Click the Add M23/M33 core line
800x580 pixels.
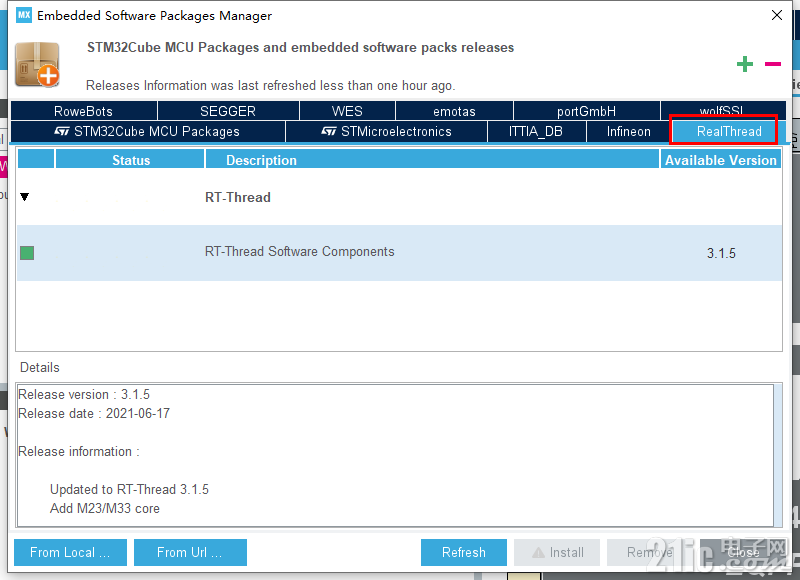105,508
